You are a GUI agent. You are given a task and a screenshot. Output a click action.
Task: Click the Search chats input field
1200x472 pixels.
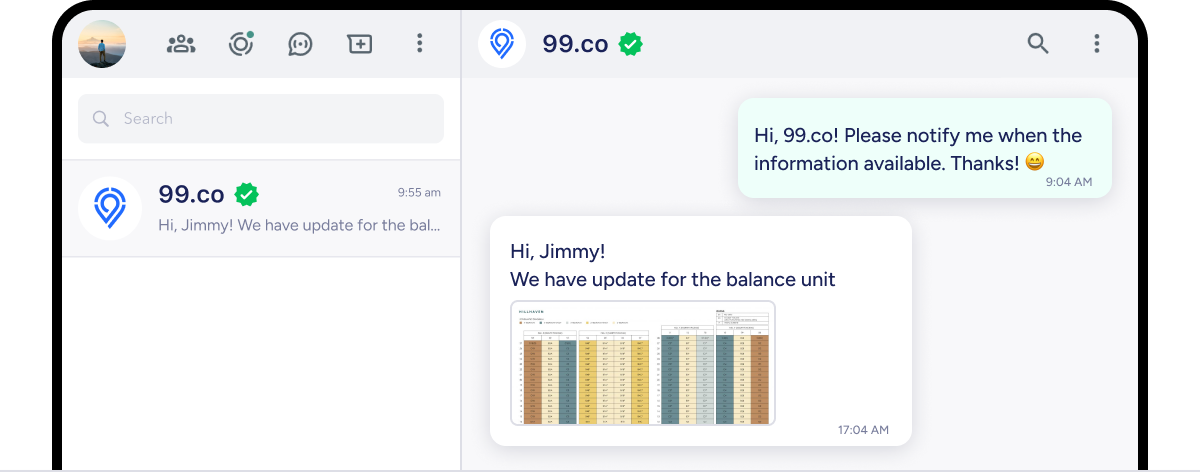tap(270, 118)
